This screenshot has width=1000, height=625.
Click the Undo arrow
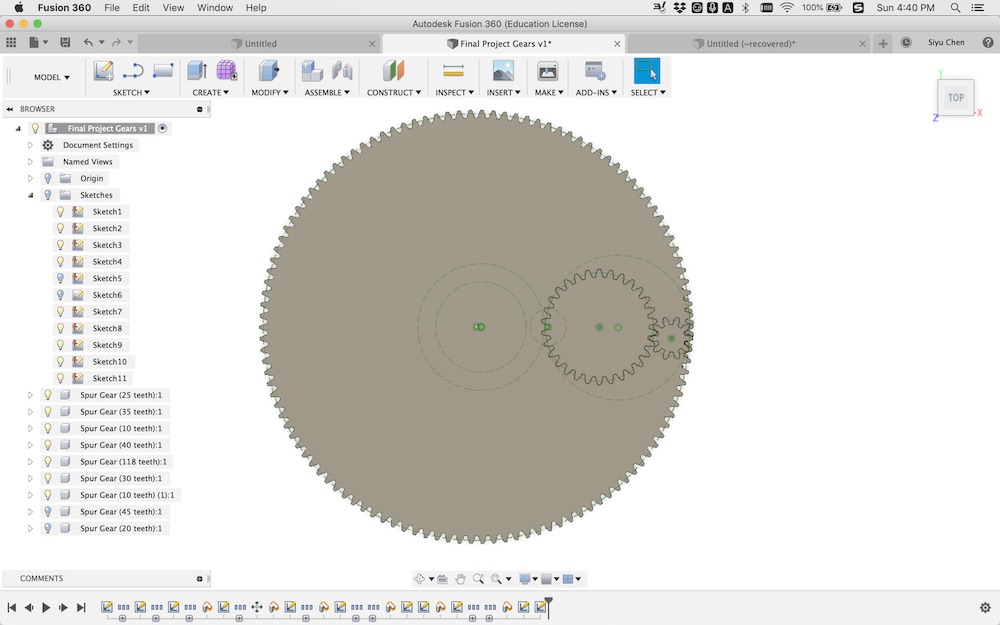pyautogui.click(x=88, y=43)
